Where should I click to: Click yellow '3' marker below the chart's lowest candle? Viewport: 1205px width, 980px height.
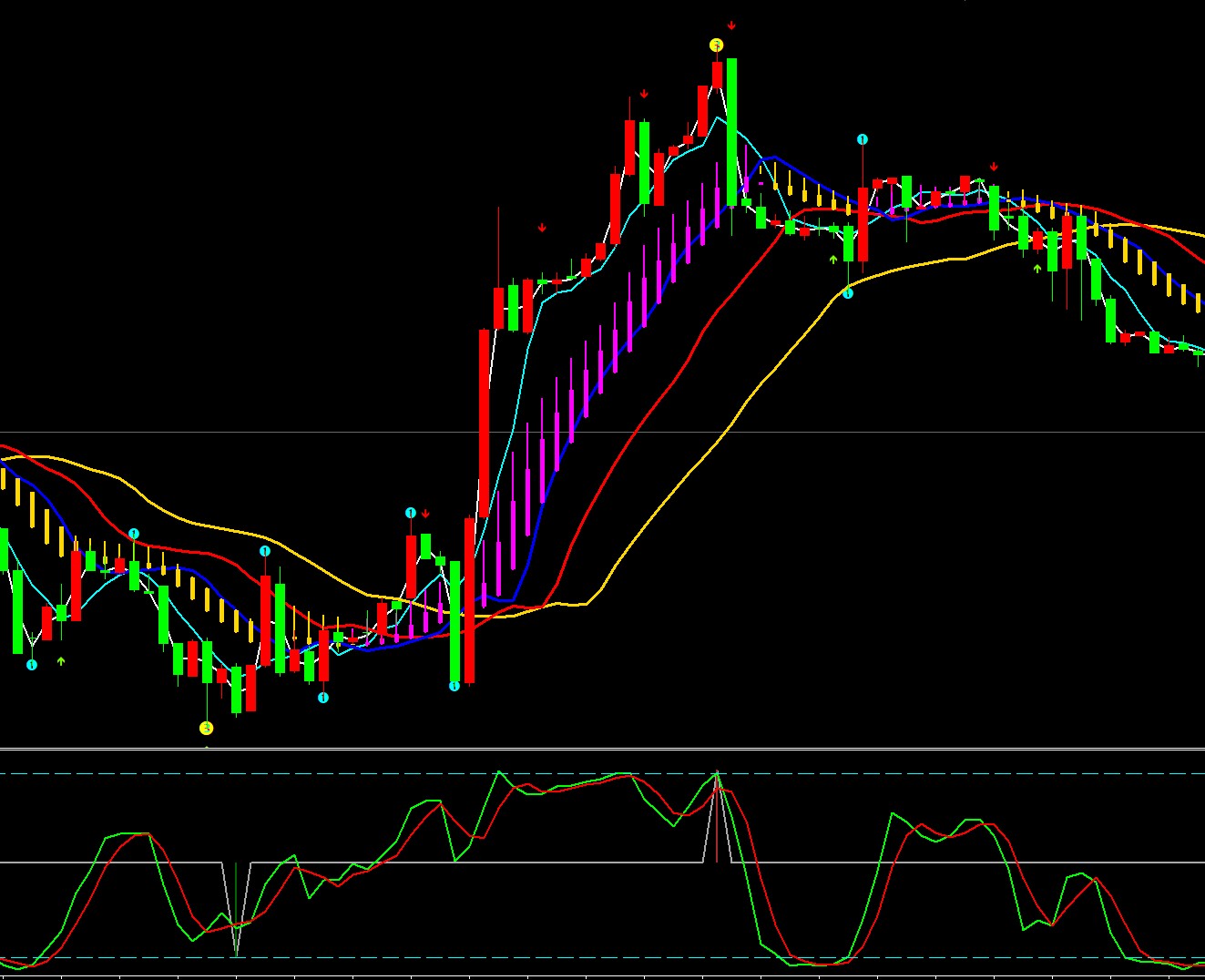(207, 728)
